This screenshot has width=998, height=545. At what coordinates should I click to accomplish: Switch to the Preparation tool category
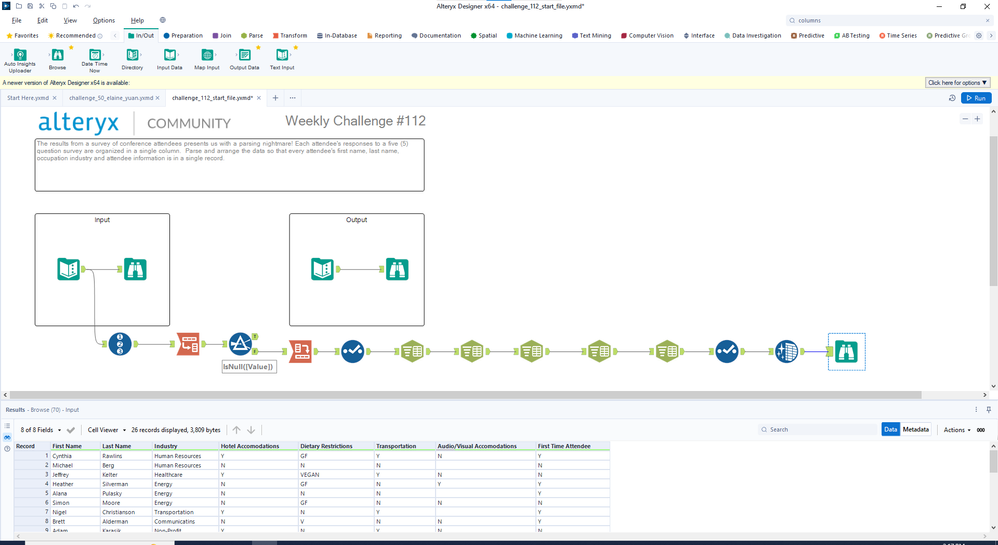183,36
